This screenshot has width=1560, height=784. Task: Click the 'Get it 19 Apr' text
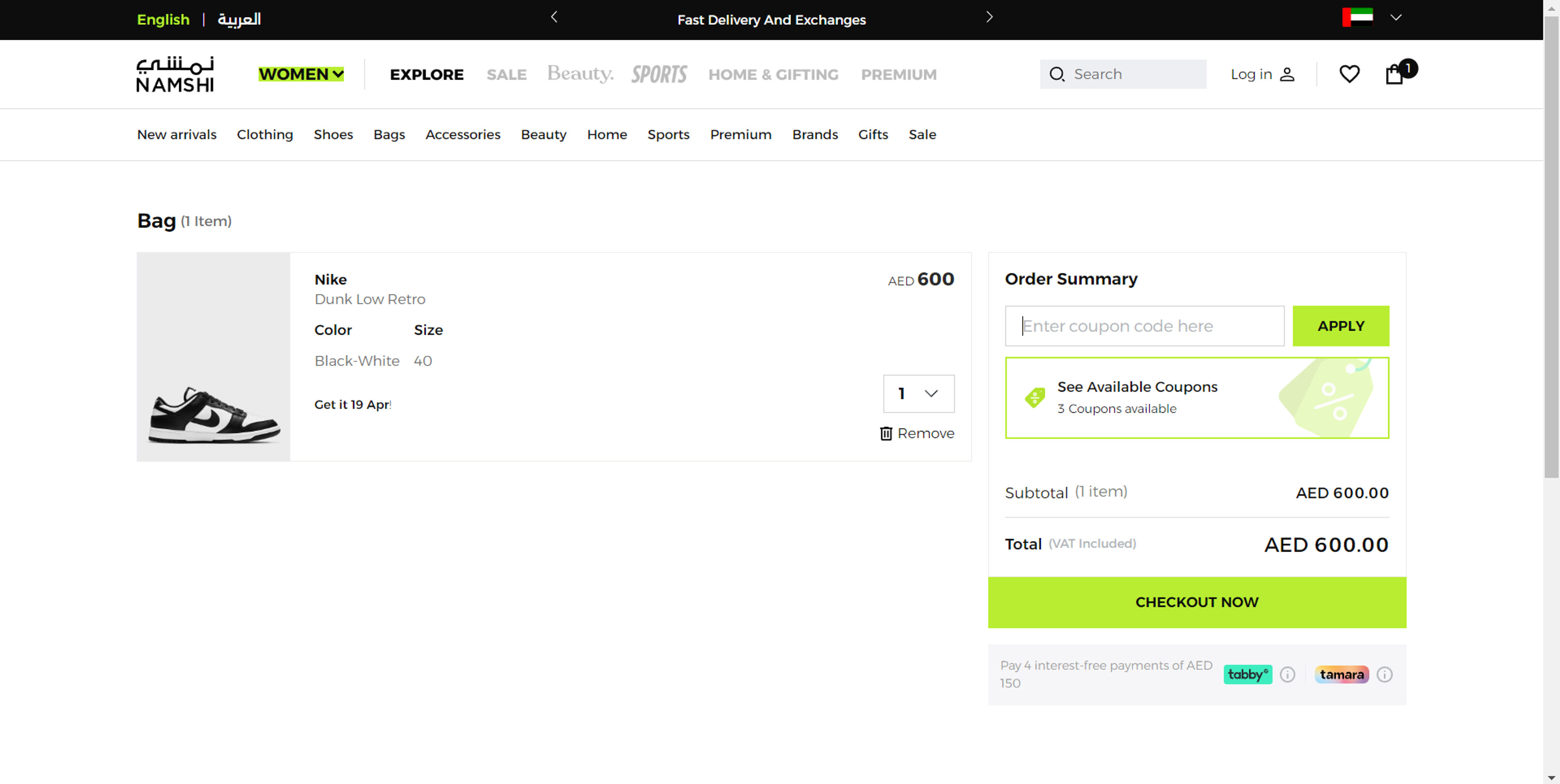(x=353, y=405)
